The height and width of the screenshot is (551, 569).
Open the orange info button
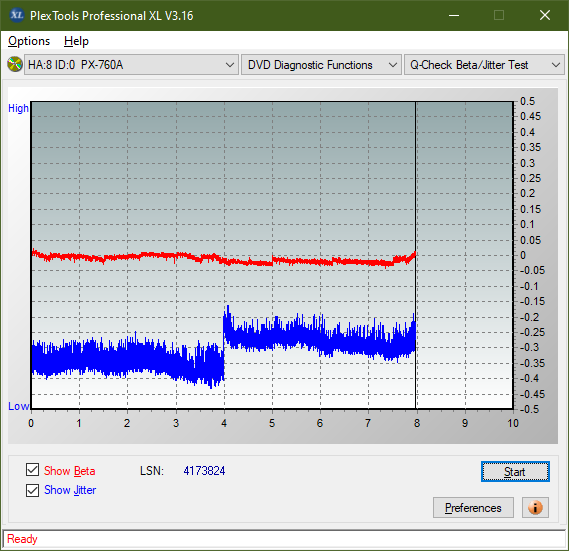535,507
